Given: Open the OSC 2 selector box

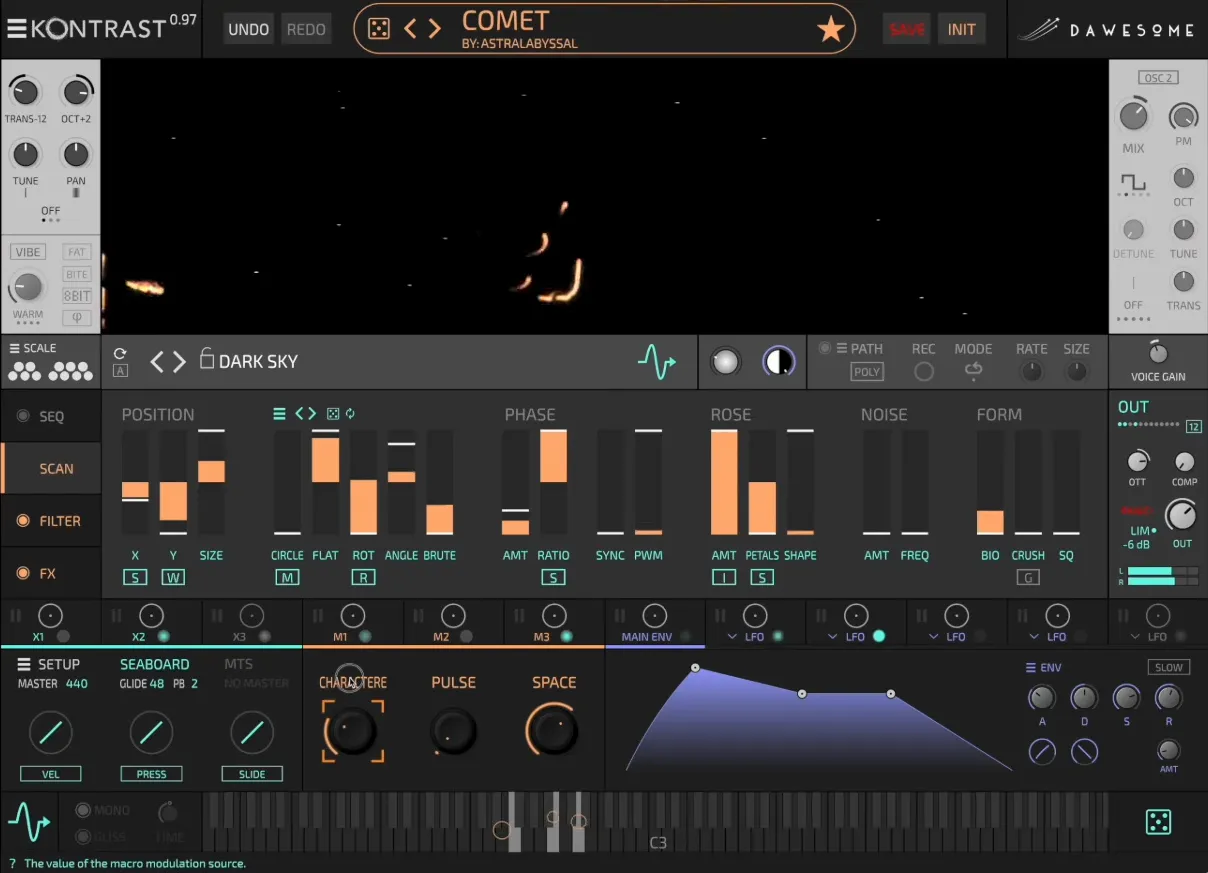Looking at the screenshot, I should click(1157, 78).
